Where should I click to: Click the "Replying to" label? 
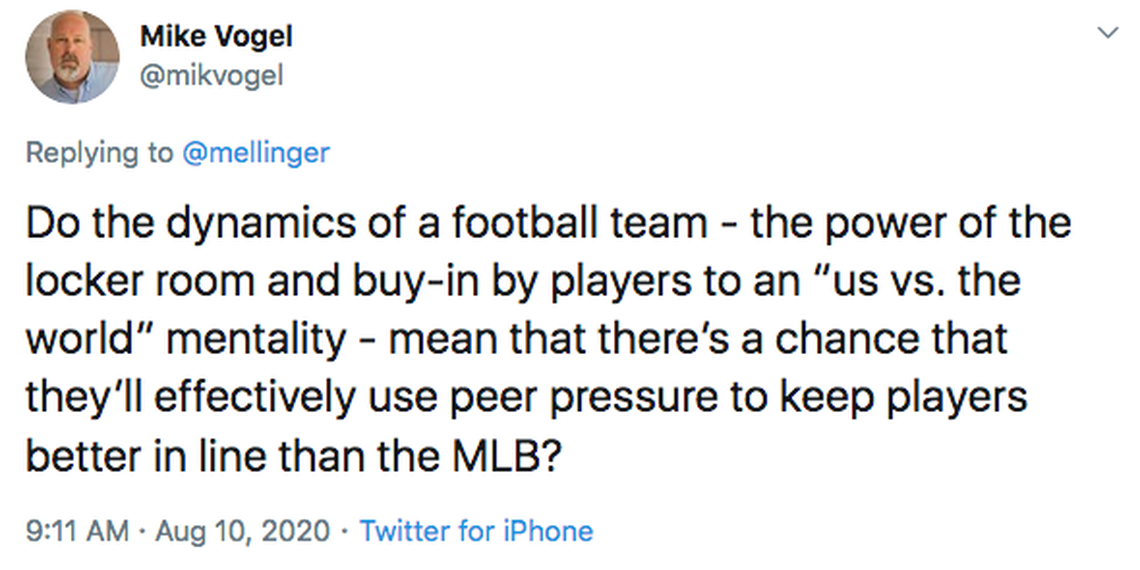click(99, 153)
